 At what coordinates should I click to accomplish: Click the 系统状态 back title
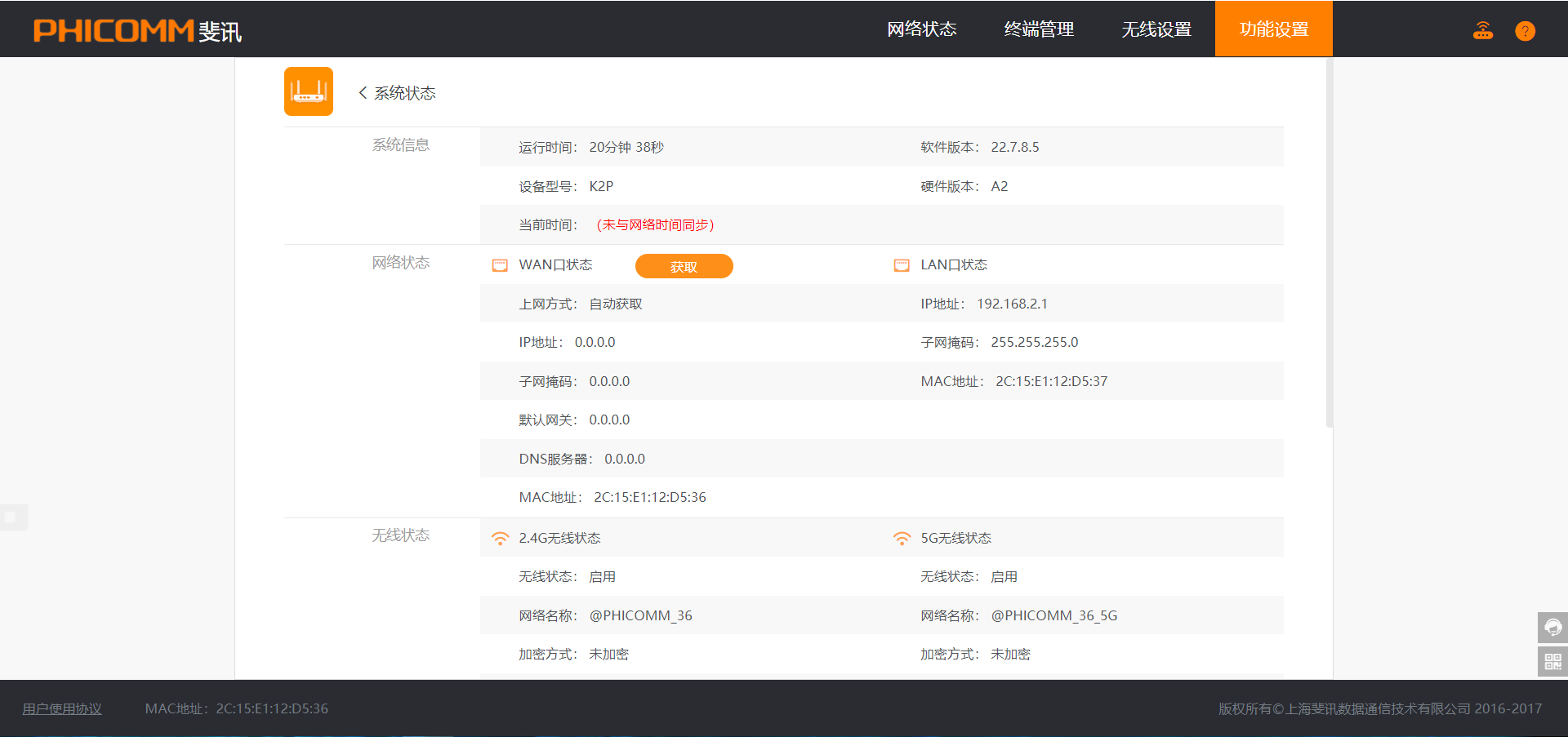[x=405, y=93]
